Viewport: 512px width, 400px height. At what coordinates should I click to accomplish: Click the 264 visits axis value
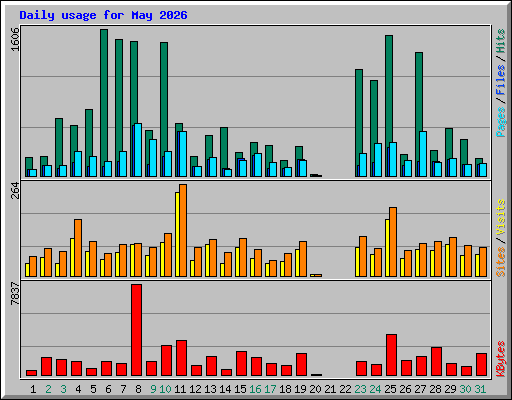15,191
